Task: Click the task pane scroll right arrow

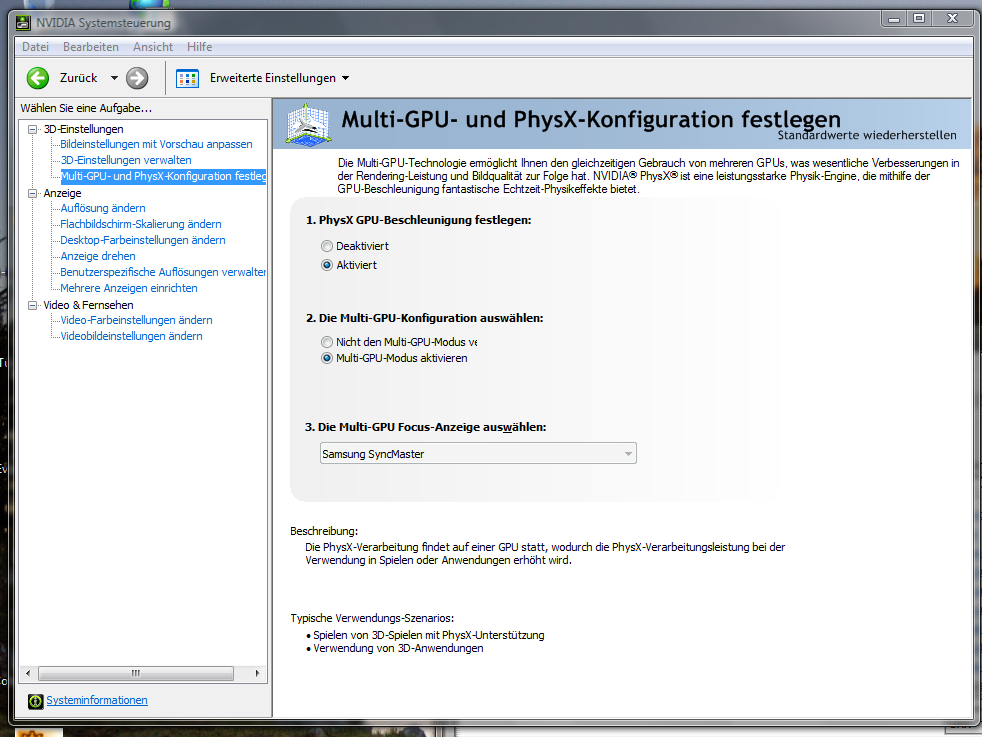Action: tap(257, 674)
